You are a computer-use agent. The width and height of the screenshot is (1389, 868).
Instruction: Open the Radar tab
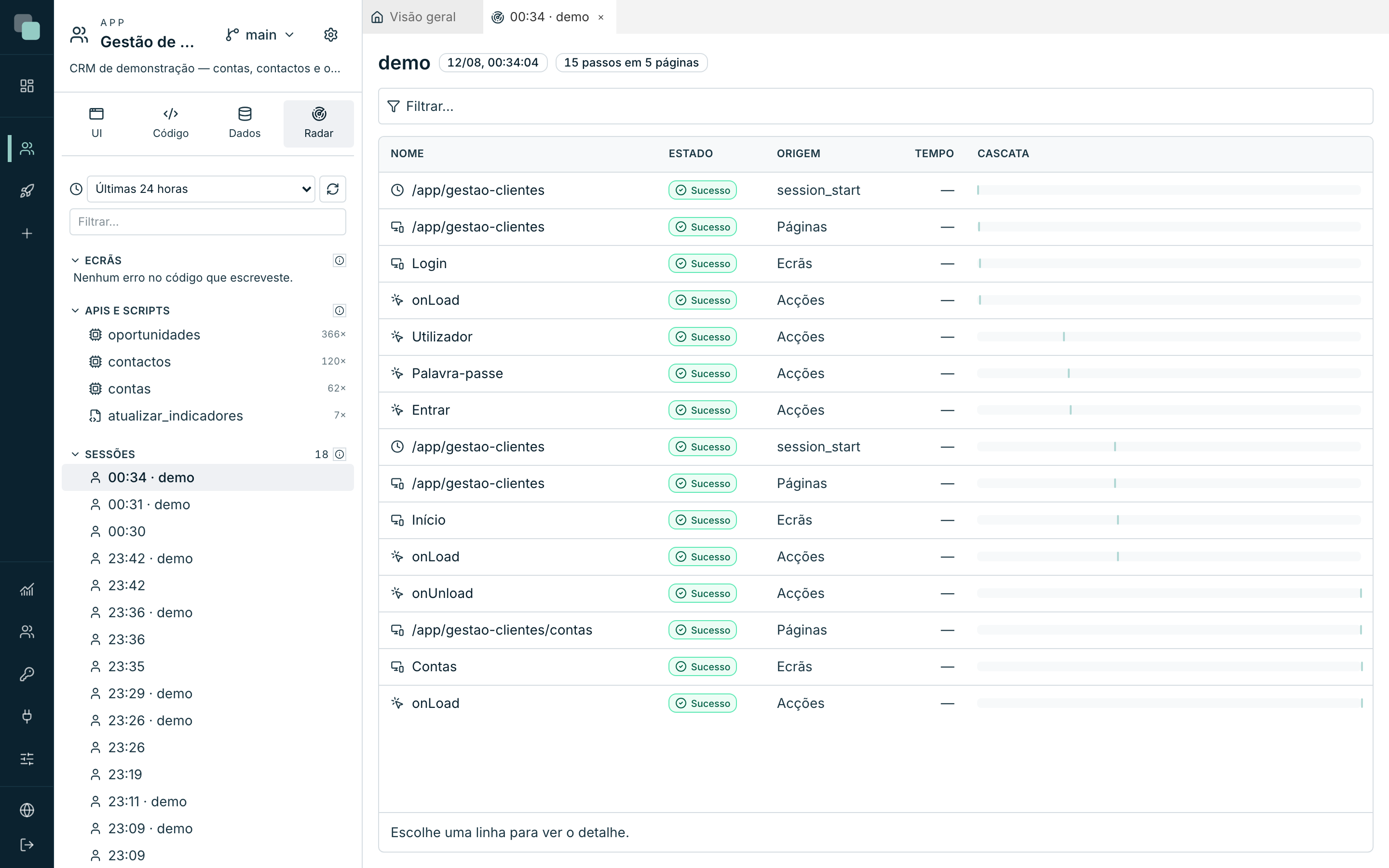[318, 123]
